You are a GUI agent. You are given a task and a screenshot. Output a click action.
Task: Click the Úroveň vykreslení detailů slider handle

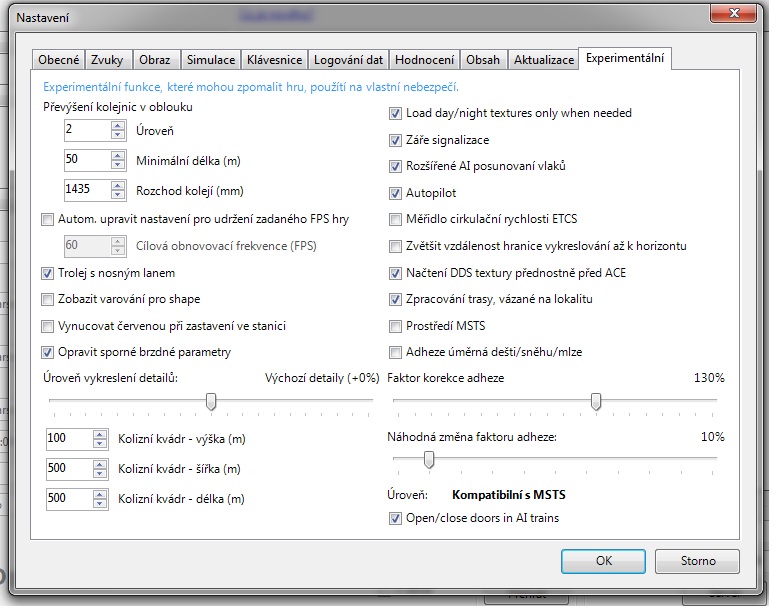pos(211,402)
